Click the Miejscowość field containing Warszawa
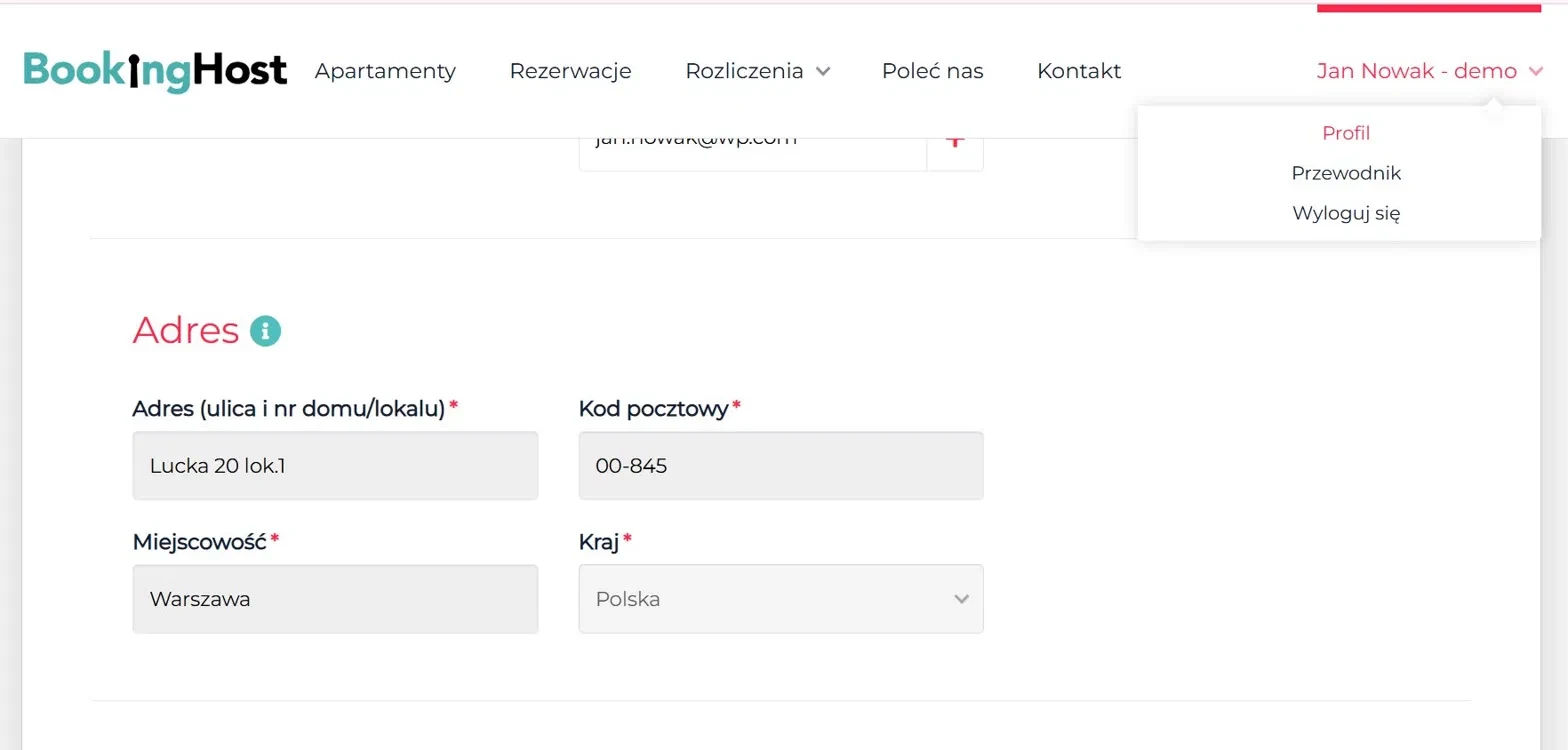This screenshot has height=750, width=1568. pyautogui.click(x=335, y=599)
